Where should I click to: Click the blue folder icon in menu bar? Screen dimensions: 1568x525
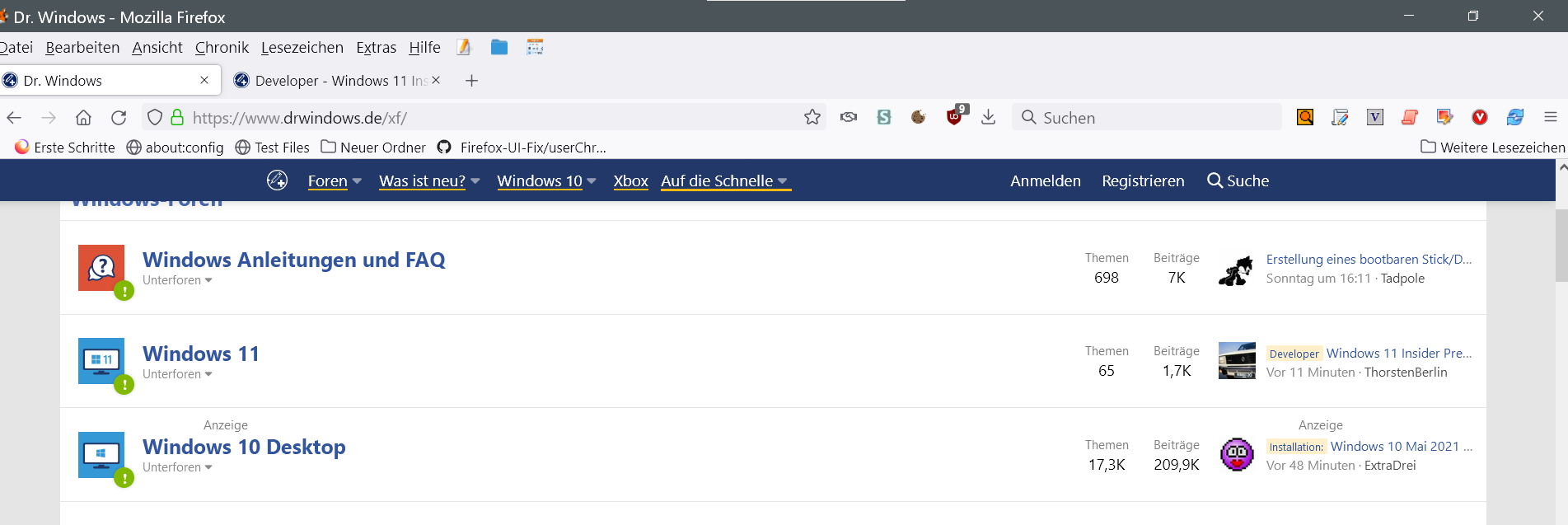pos(499,47)
